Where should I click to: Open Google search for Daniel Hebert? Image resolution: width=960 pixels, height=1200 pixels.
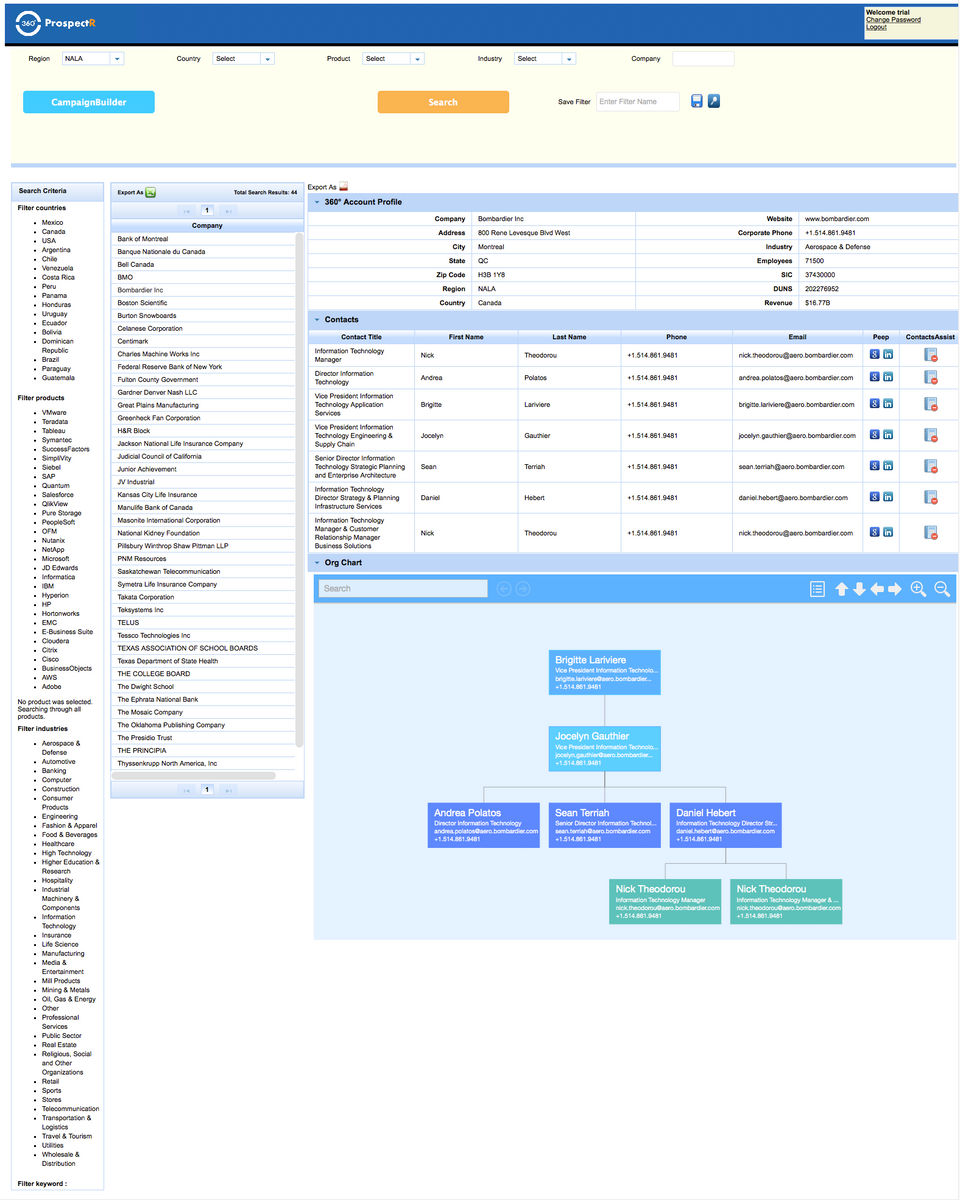tap(874, 497)
